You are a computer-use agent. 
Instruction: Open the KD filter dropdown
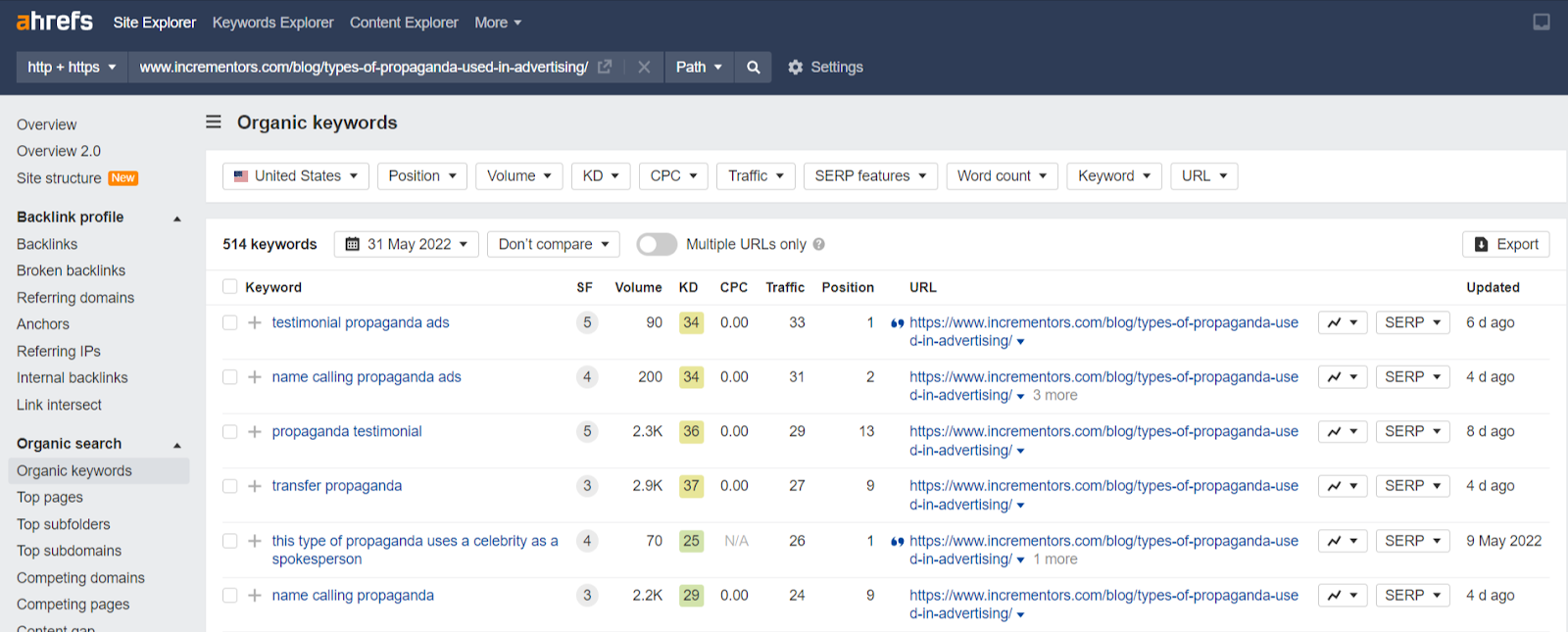(x=601, y=176)
